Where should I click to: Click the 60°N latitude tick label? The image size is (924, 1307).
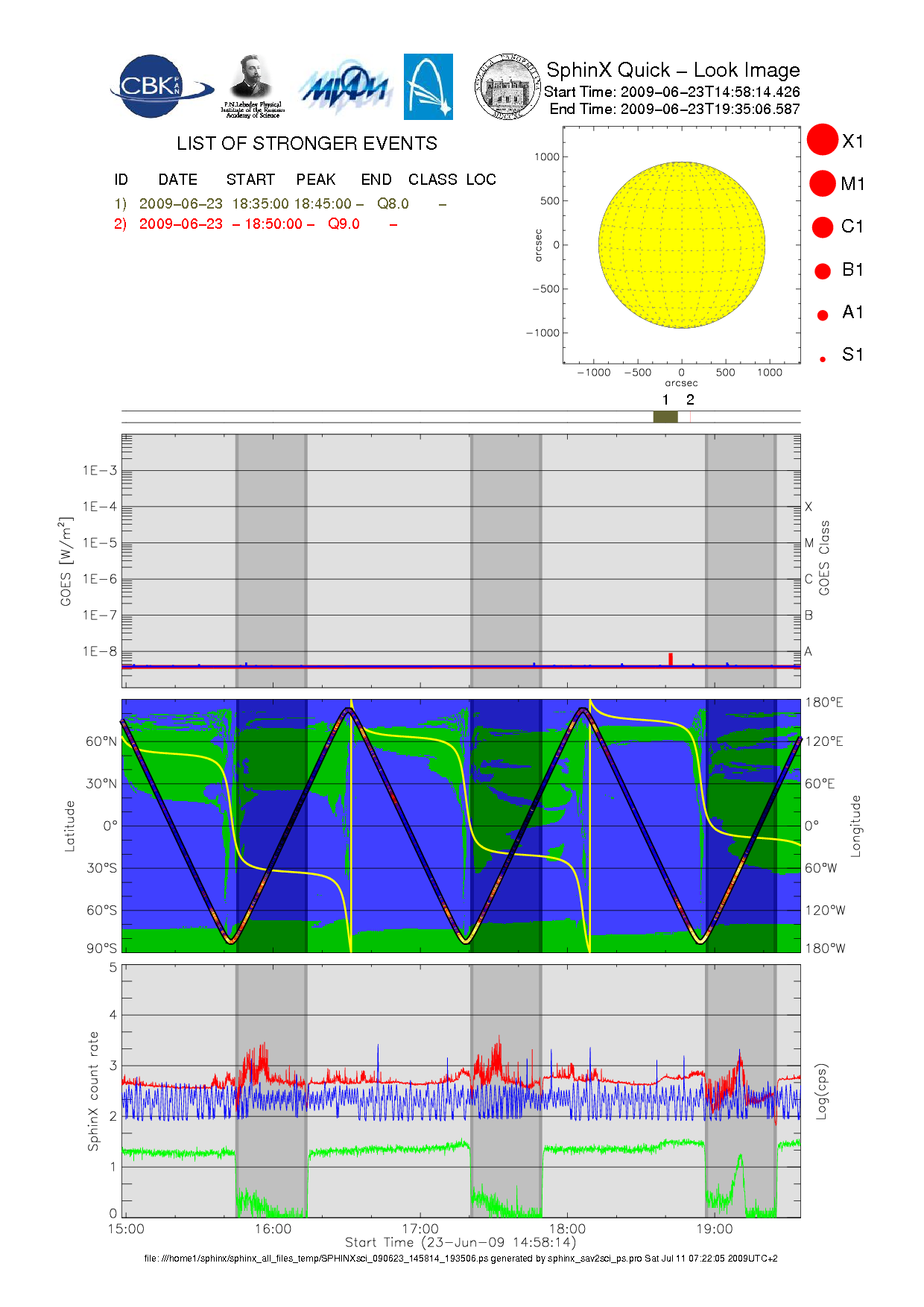point(101,741)
